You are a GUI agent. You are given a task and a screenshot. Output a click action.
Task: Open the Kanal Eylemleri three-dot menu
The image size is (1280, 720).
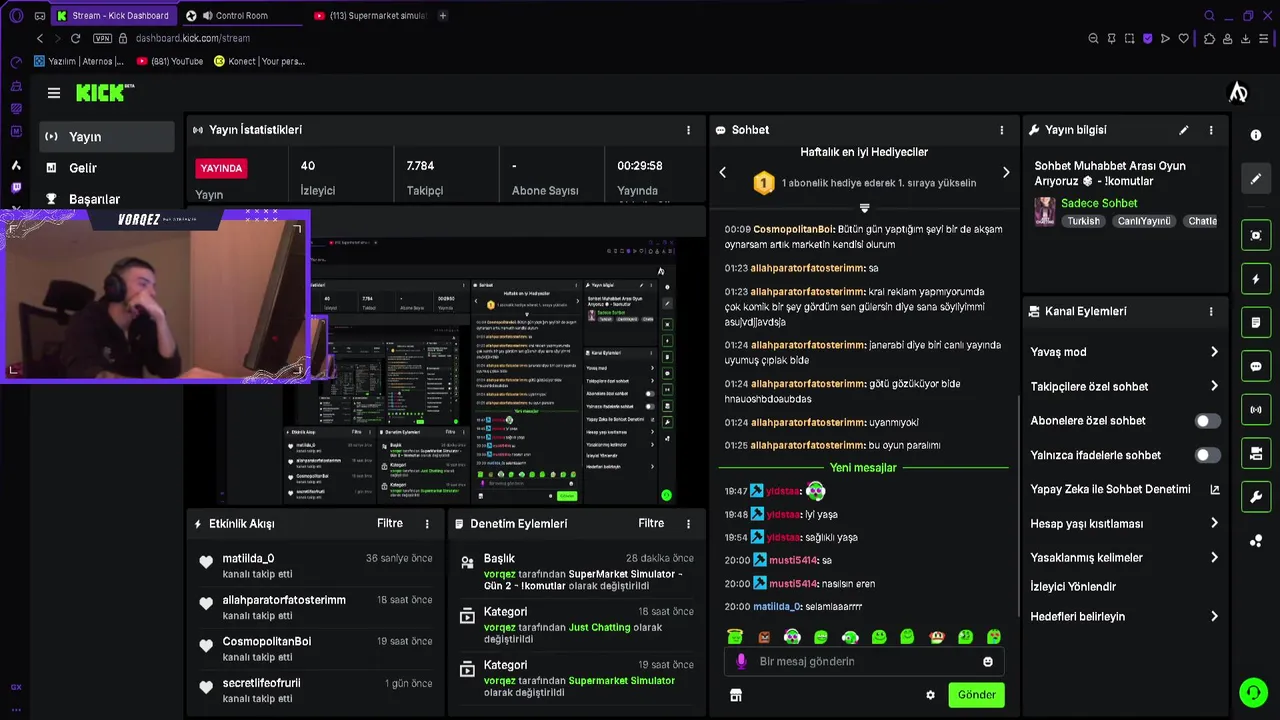[x=1211, y=311]
